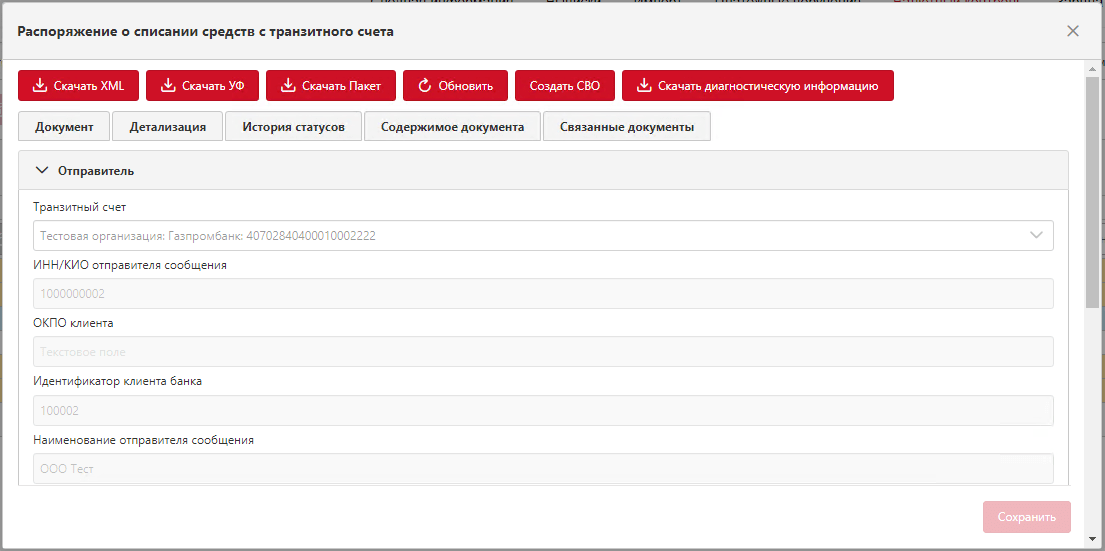Click the download icon on Скачать УФ
The height and width of the screenshot is (551, 1105).
point(167,86)
